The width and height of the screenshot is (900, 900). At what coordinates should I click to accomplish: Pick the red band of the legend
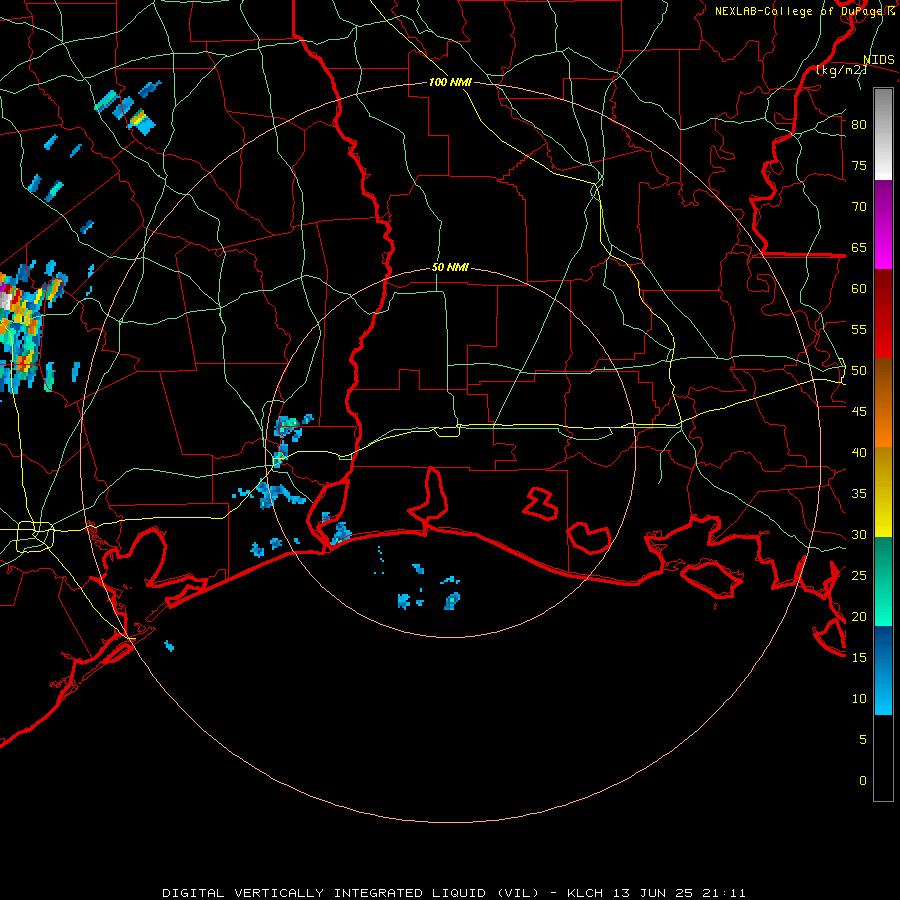[883, 314]
